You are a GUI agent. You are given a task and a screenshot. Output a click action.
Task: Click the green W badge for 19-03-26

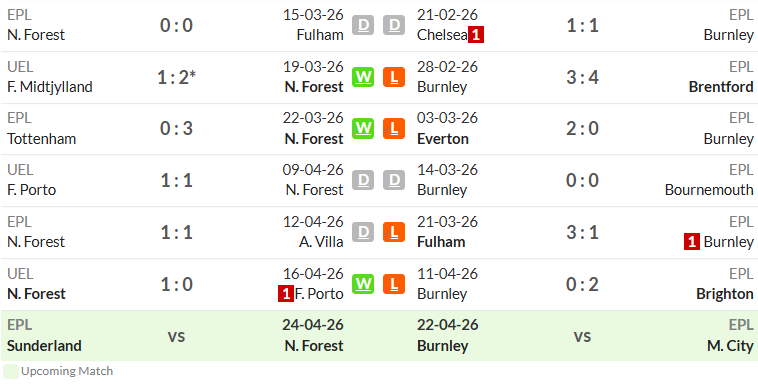pos(363,77)
